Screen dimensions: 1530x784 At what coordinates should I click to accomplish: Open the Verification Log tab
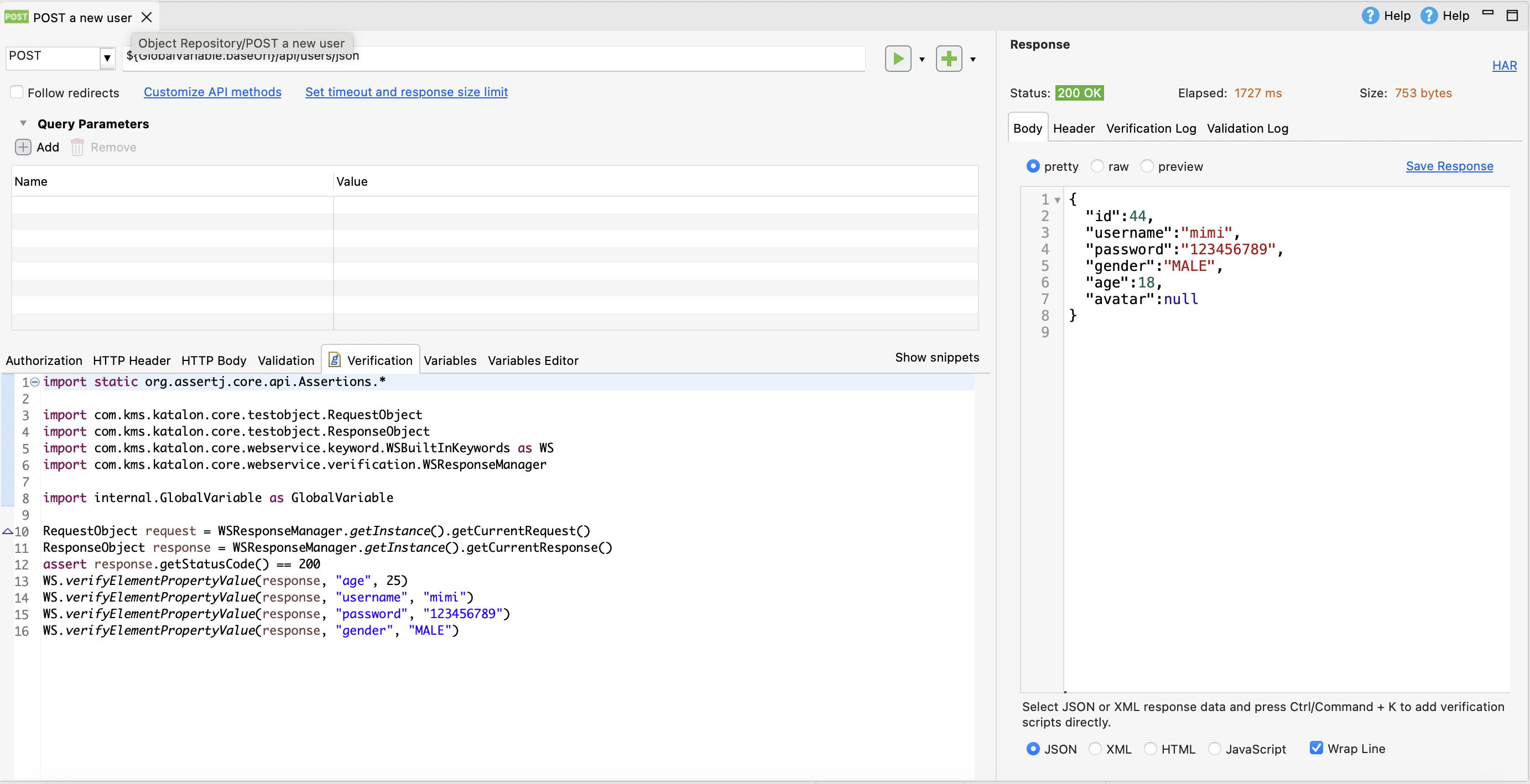pos(1151,128)
